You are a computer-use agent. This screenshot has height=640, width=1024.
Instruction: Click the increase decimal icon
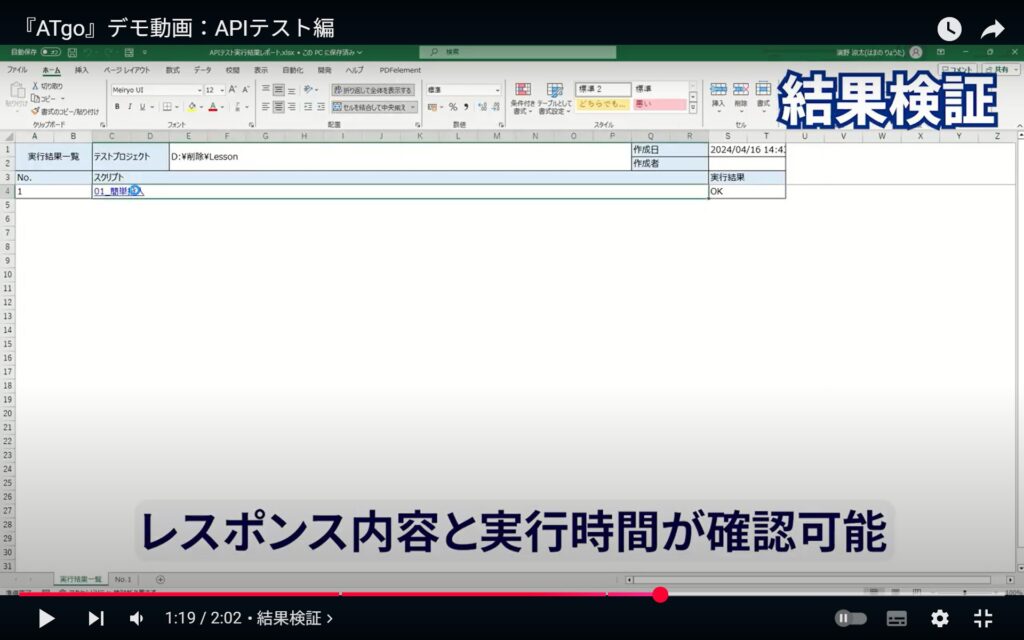pyautogui.click(x=482, y=106)
